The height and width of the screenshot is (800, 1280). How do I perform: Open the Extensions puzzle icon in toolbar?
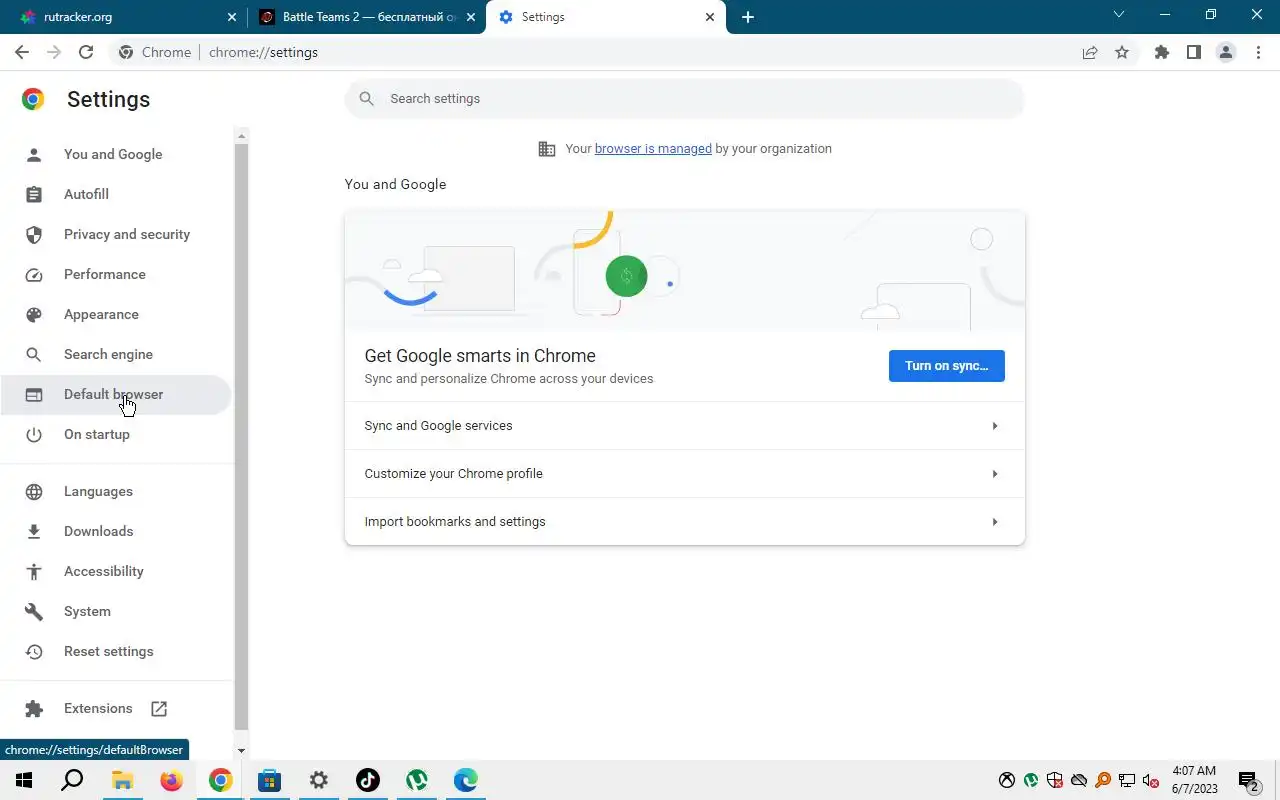tap(1161, 52)
